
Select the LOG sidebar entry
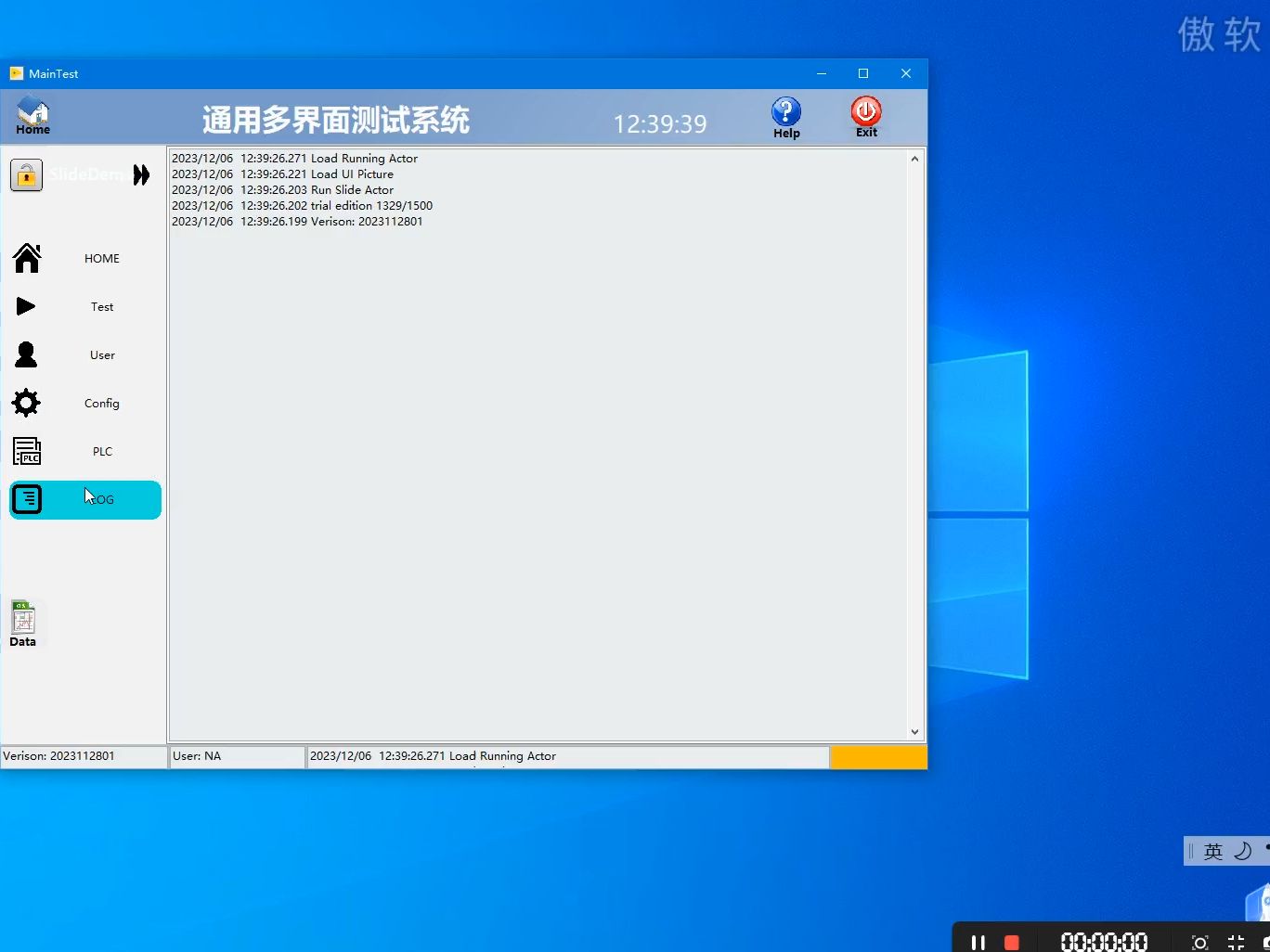[84, 499]
